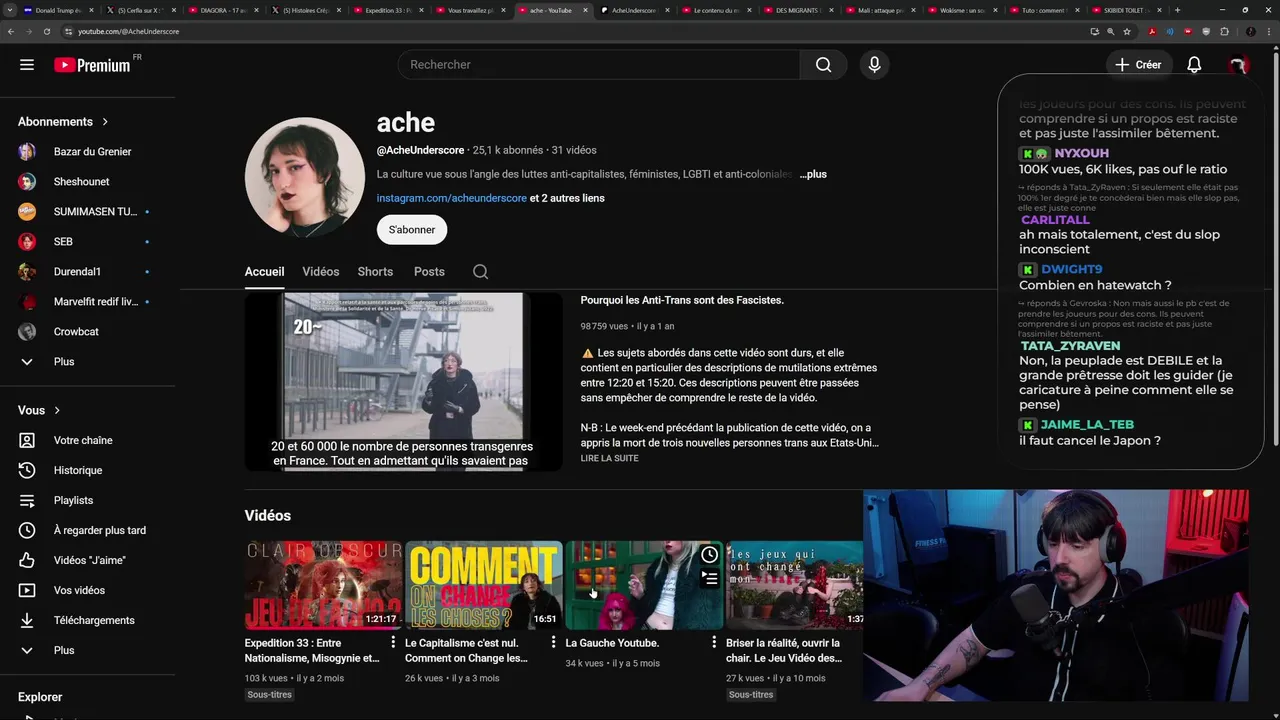Play the featured Anti-Trans video thumbnail
This screenshot has height=720, width=1280.
point(404,381)
